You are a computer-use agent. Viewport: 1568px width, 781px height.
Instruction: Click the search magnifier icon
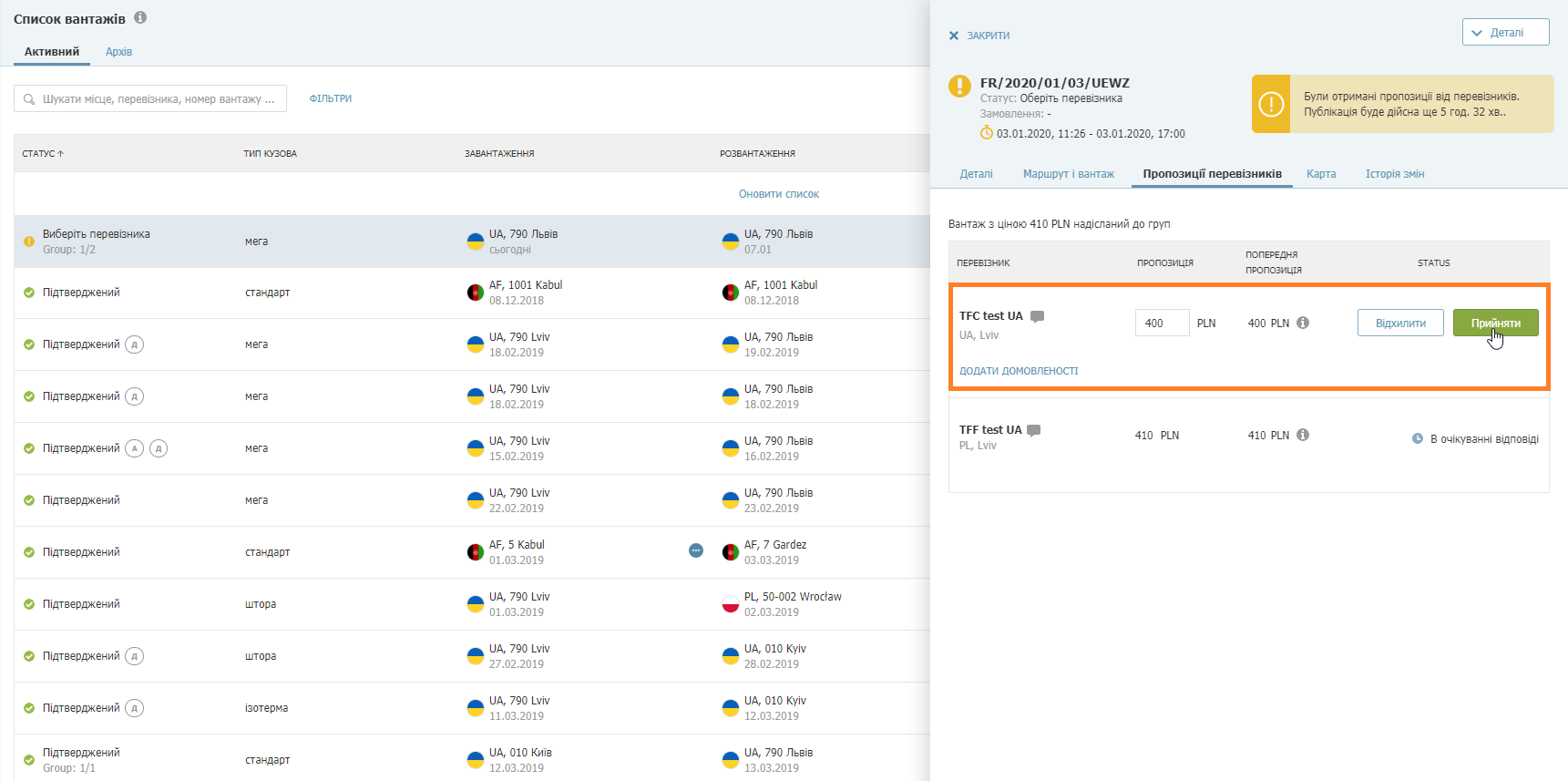point(29,99)
